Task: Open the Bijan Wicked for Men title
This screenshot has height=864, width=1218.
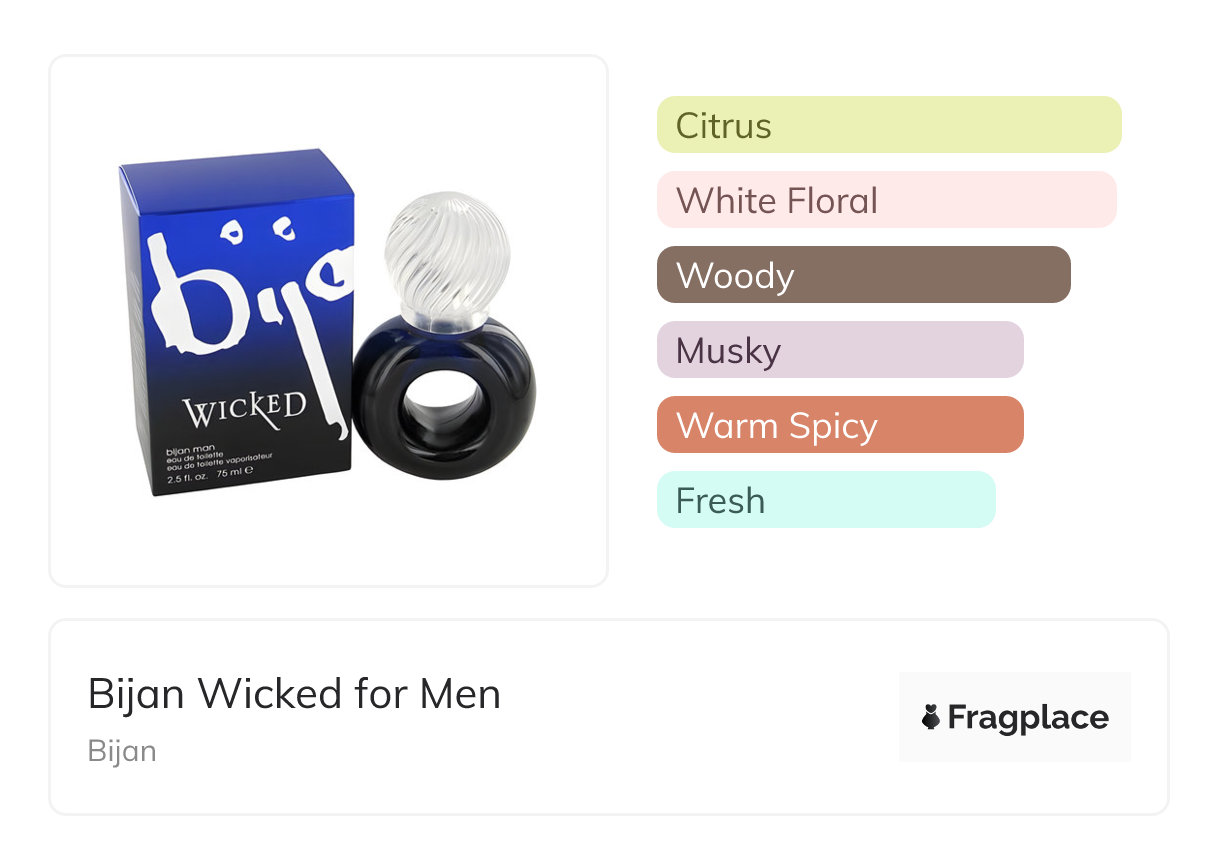Action: [294, 694]
